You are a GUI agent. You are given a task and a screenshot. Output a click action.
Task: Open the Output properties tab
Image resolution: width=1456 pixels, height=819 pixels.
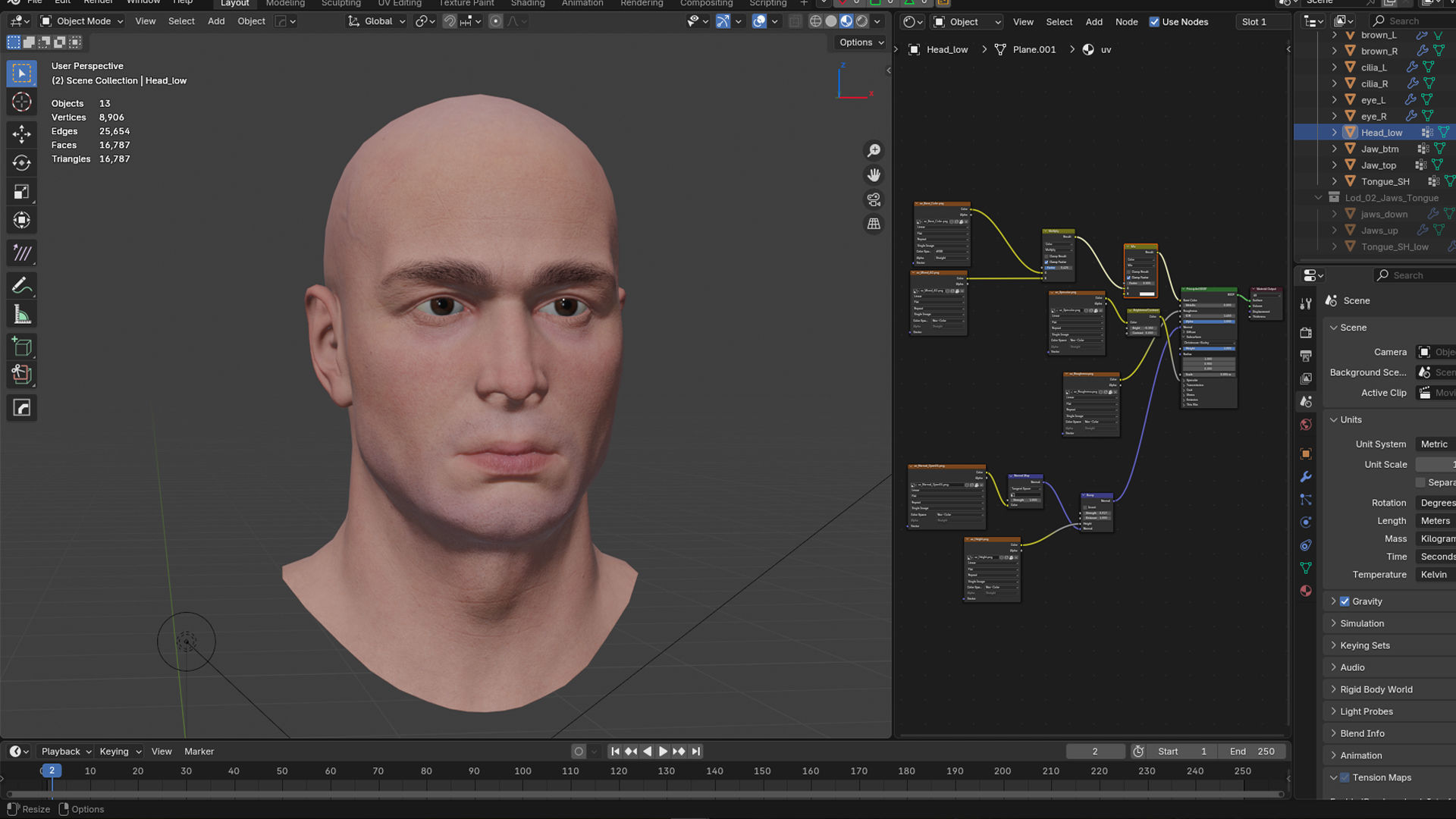[1306, 356]
